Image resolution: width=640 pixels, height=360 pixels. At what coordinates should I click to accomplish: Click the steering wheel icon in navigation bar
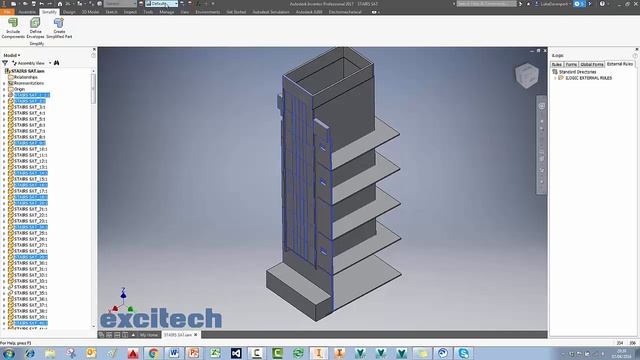point(542,106)
